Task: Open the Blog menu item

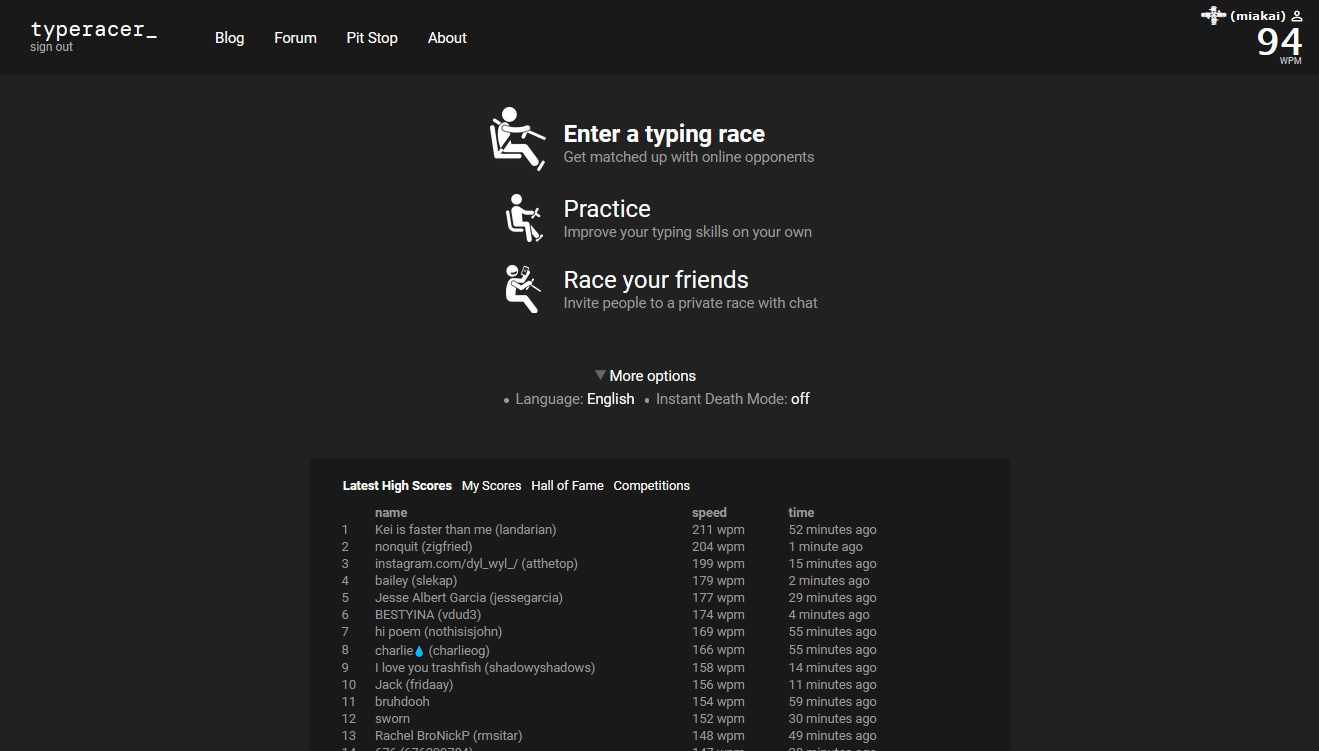Action: (x=229, y=38)
